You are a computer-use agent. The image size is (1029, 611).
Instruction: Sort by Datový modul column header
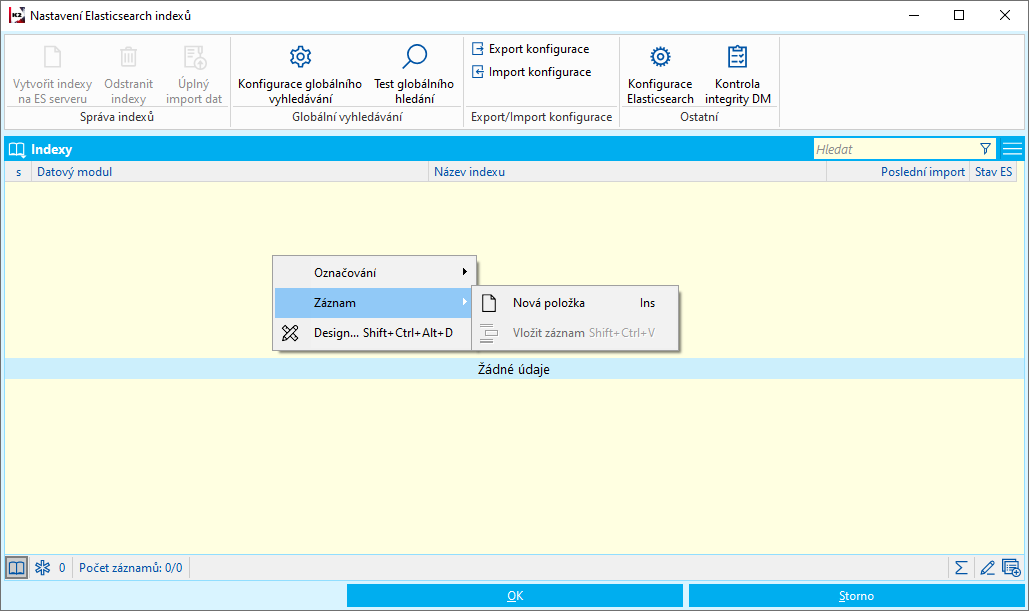pos(230,172)
